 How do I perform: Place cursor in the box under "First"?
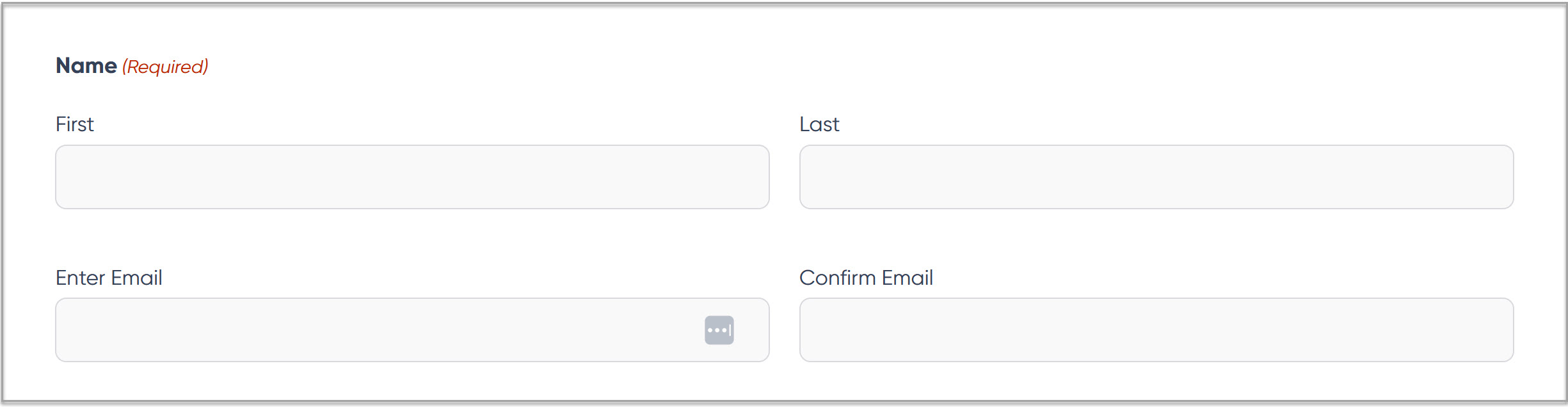pyautogui.click(x=412, y=177)
